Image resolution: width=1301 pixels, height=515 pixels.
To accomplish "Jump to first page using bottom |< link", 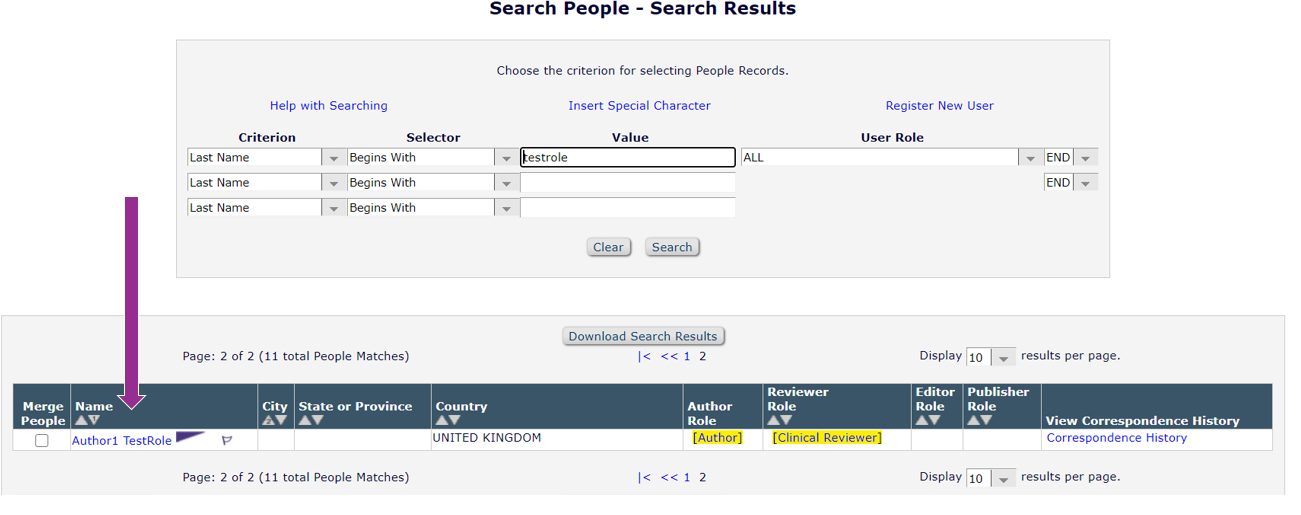I will coord(644,478).
